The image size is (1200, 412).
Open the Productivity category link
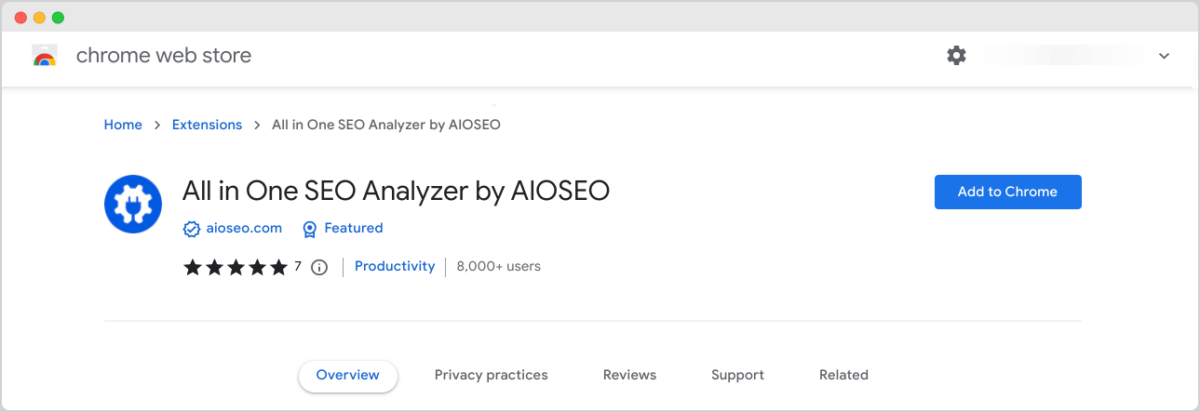point(395,266)
